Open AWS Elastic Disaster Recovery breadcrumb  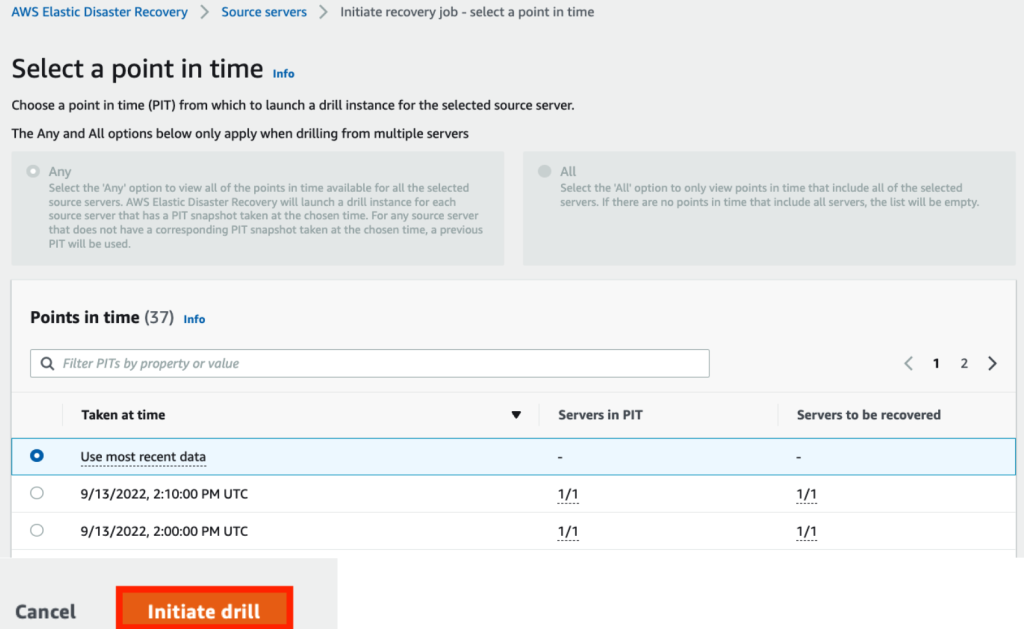pyautogui.click(x=99, y=12)
